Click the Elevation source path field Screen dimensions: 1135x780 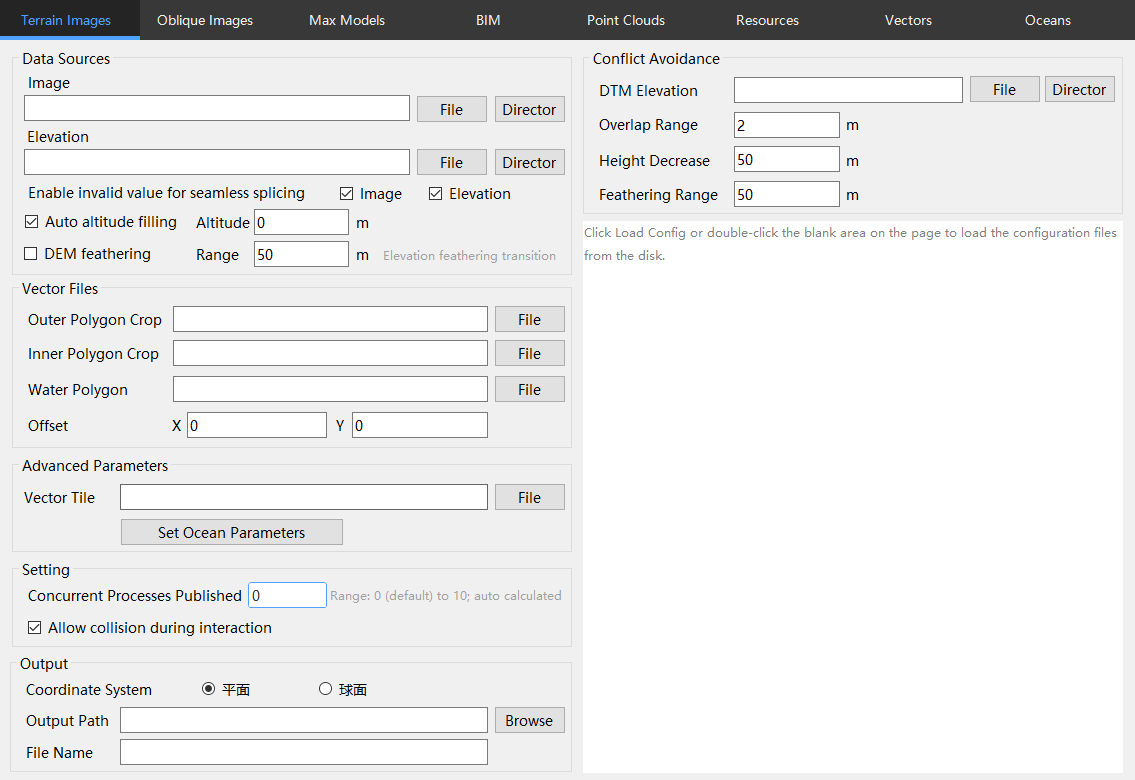tap(217, 162)
